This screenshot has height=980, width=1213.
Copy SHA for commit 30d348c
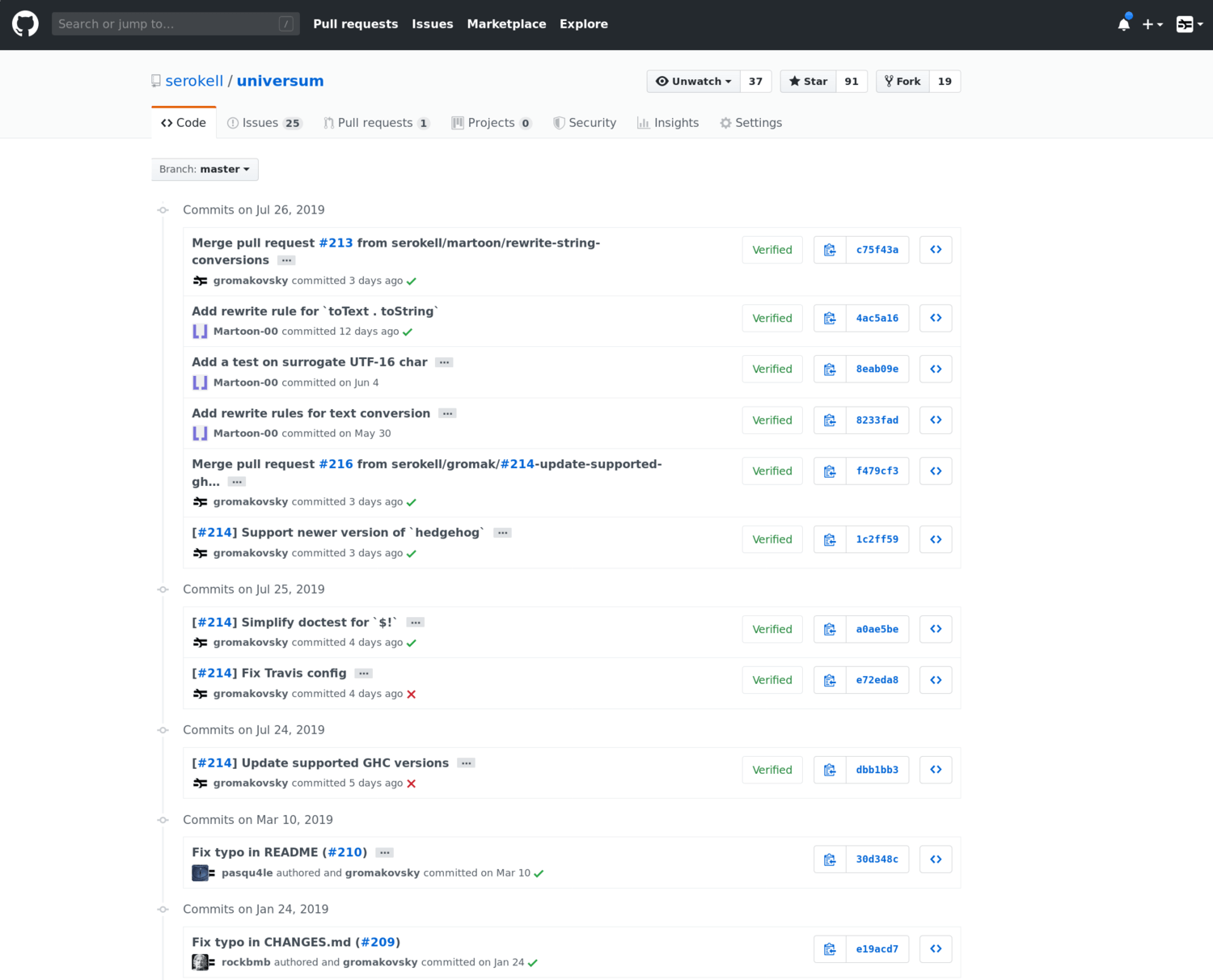tap(830, 859)
